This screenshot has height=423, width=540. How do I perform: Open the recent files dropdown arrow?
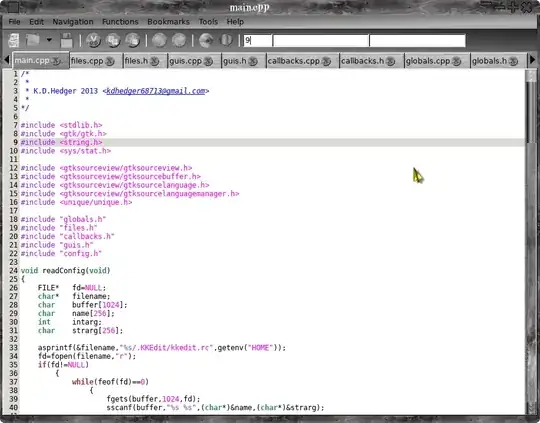point(50,40)
